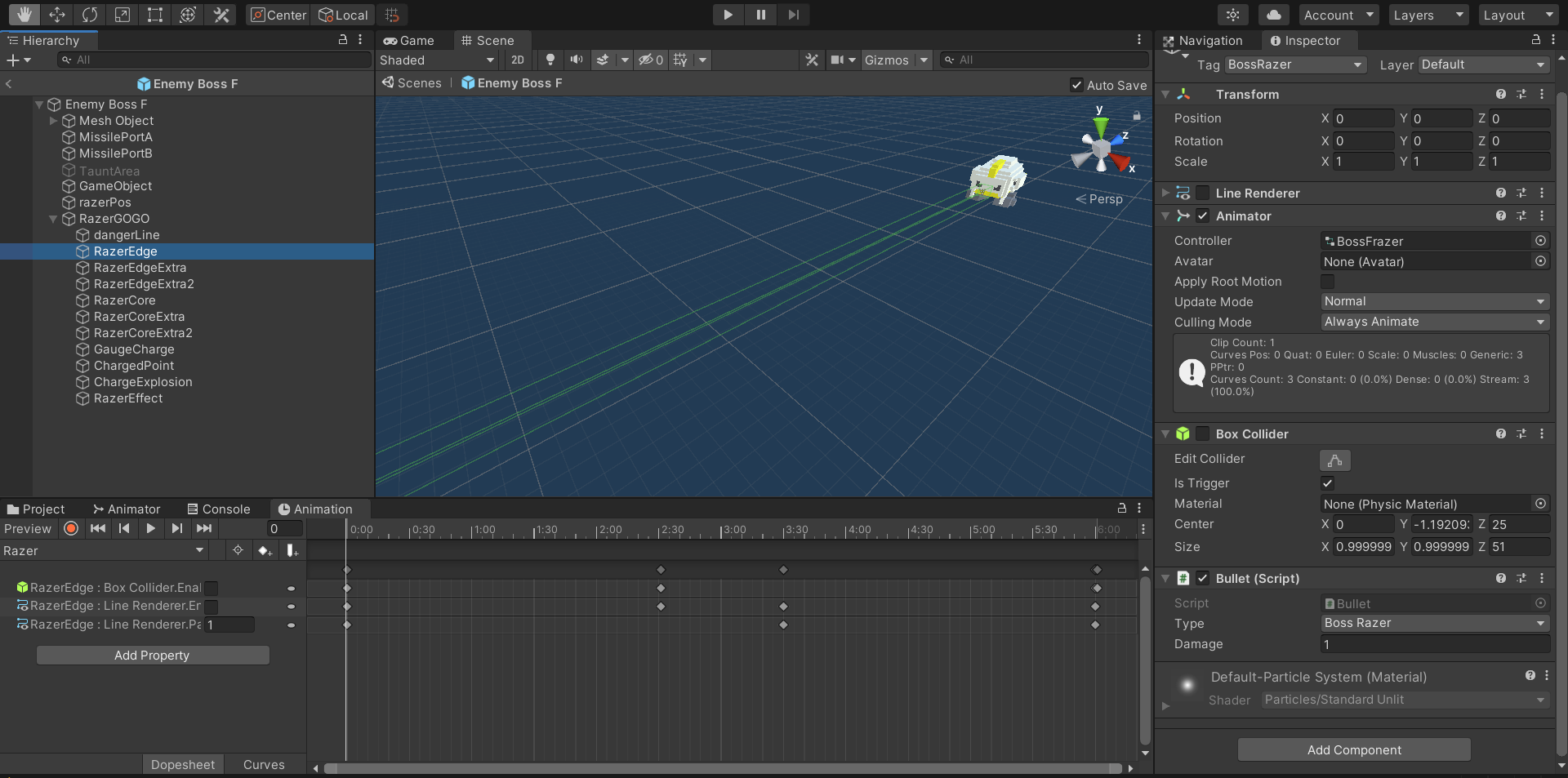Open the Layer Default dropdown
Screen dimensions: 1568x778
1484,64
